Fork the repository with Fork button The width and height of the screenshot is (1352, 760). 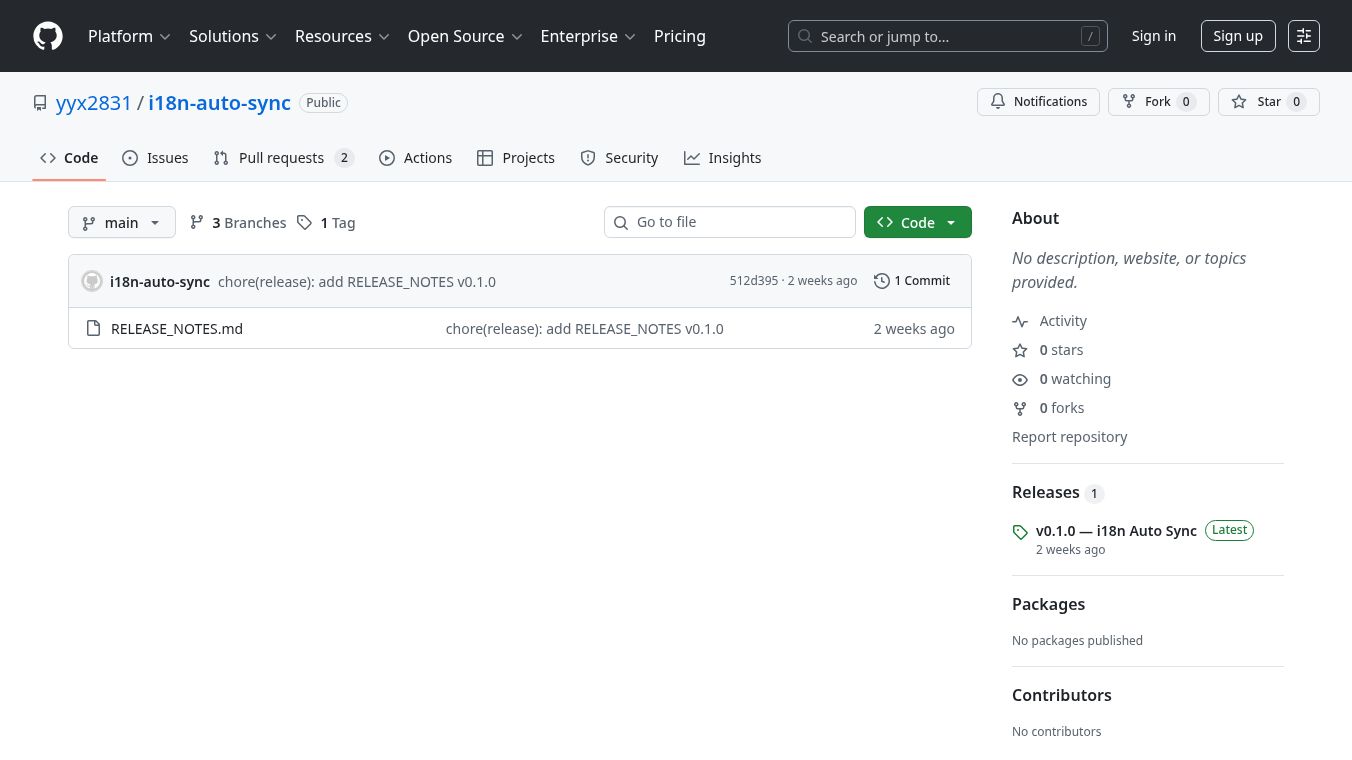pyautogui.click(x=1158, y=102)
